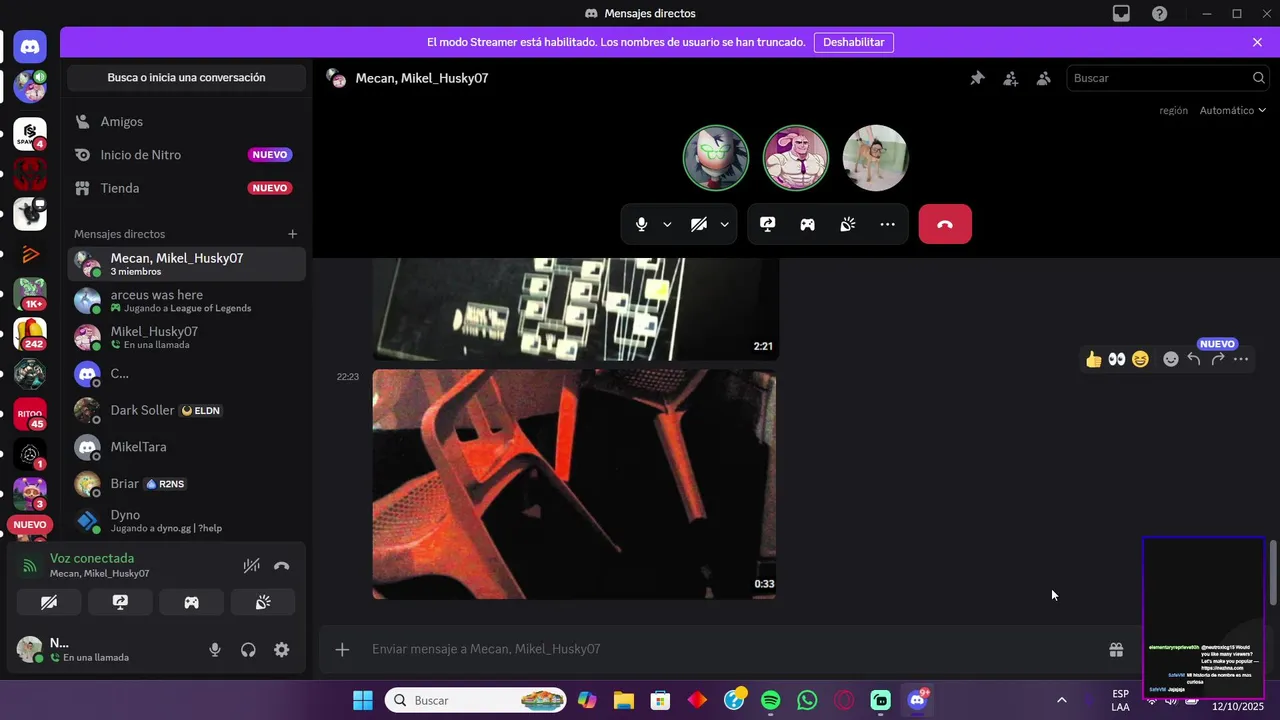Add friends to the group DM
This screenshot has width=1280, height=720.
1010,78
